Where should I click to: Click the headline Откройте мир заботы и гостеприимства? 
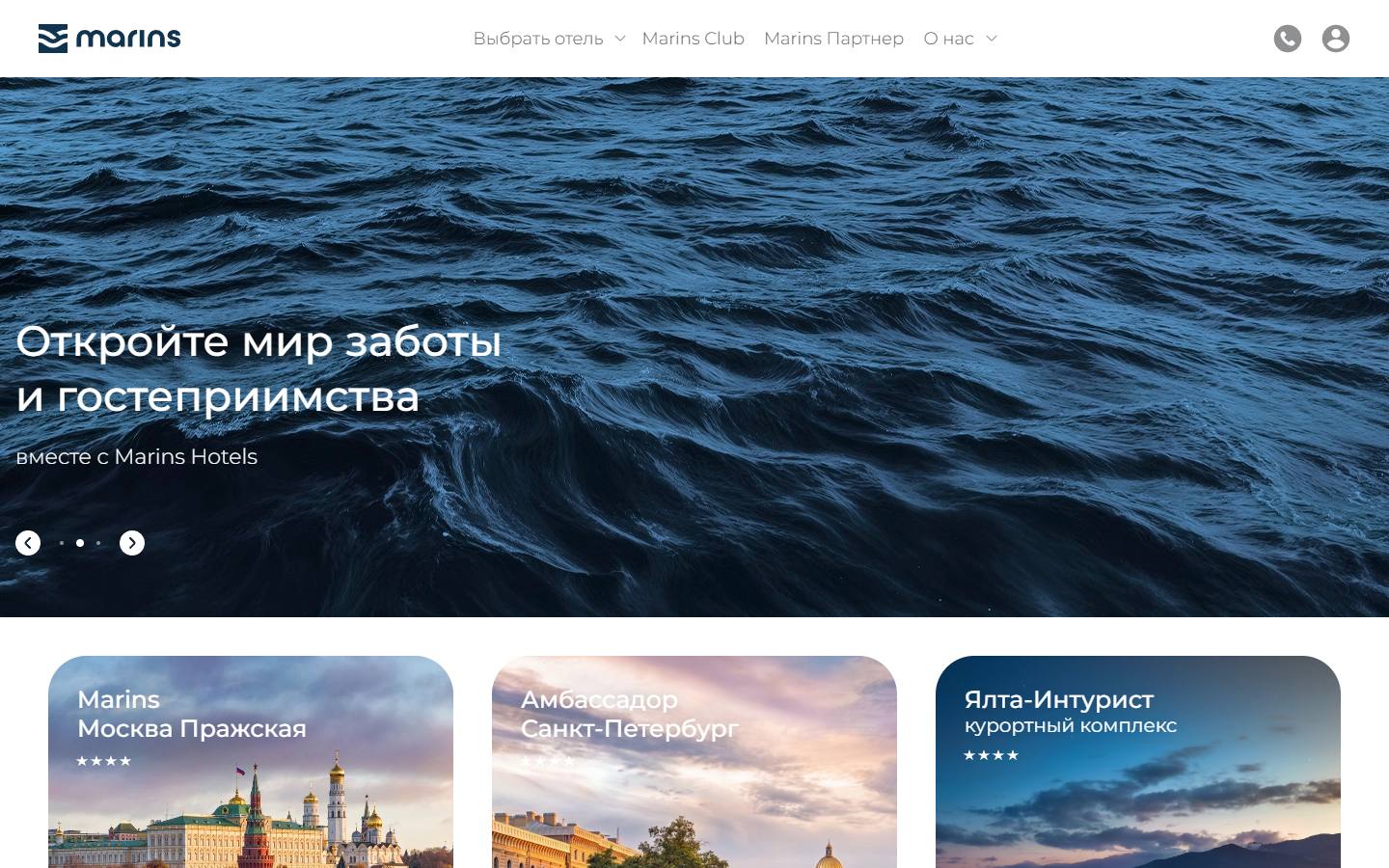(259, 368)
